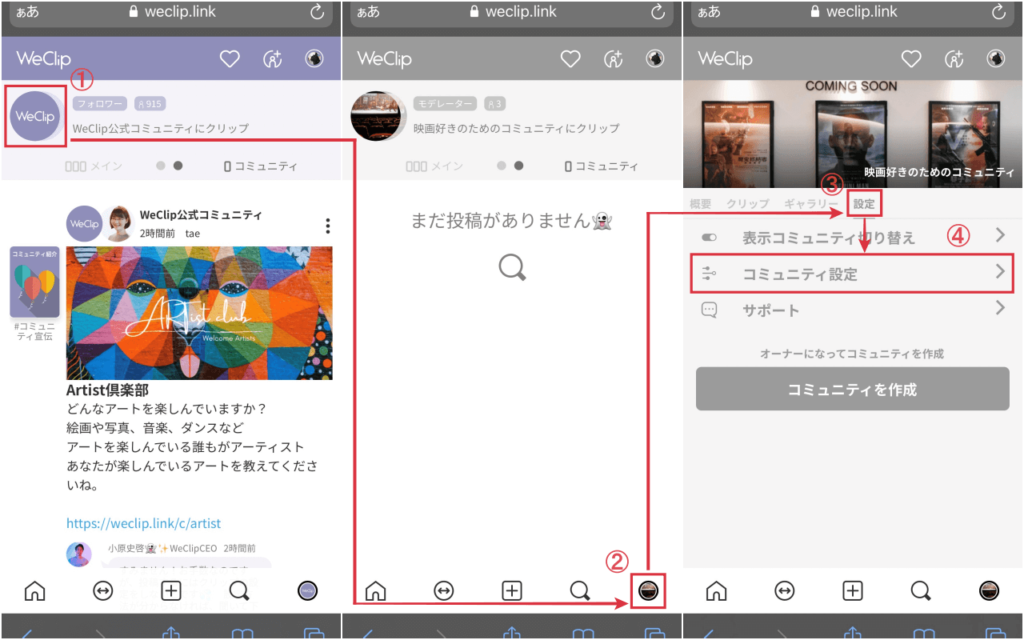Tap the WeClip logo in the left phone header
The image size is (1024, 640).
(44, 59)
